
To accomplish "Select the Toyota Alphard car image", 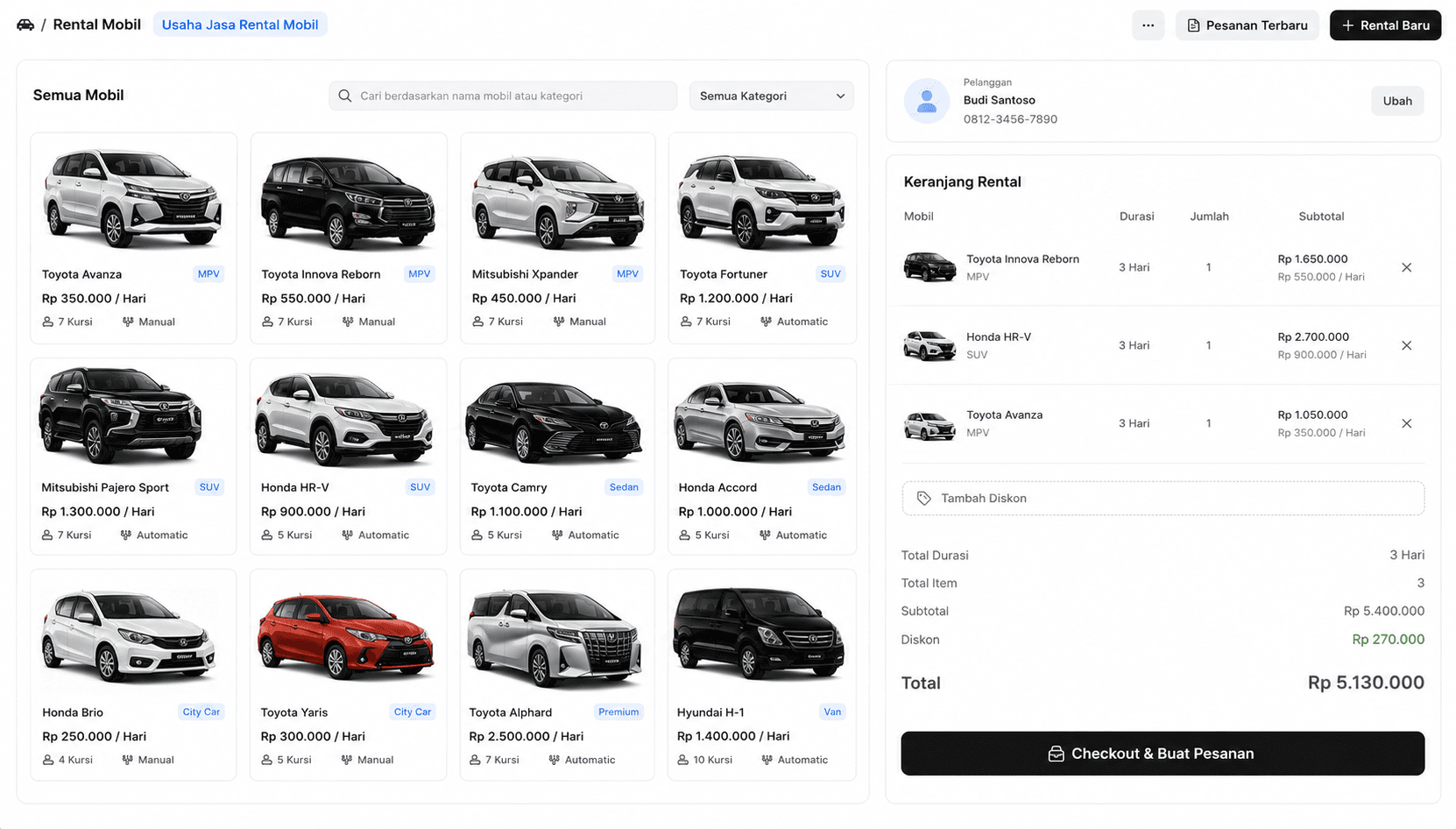I will click(556, 637).
